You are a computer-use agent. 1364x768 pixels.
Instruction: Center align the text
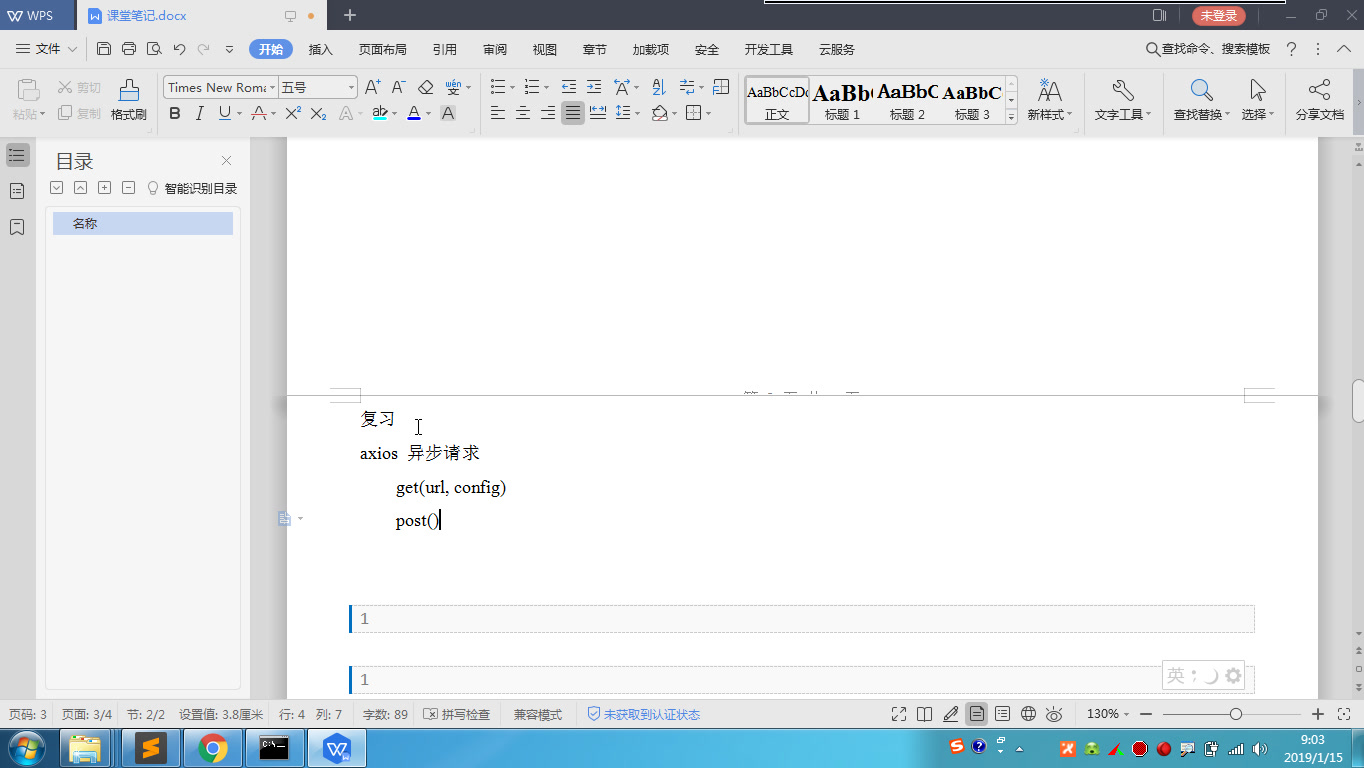[523, 114]
